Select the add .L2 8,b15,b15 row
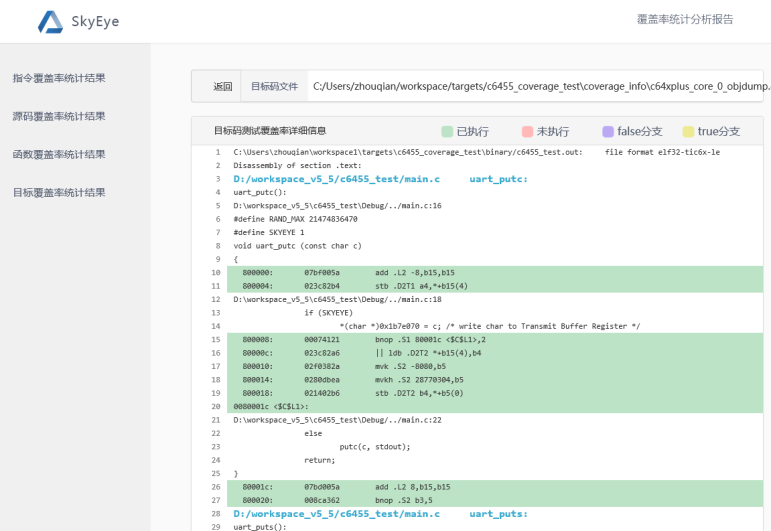Image resolution: width=771 pixels, height=531 pixels. (495, 487)
